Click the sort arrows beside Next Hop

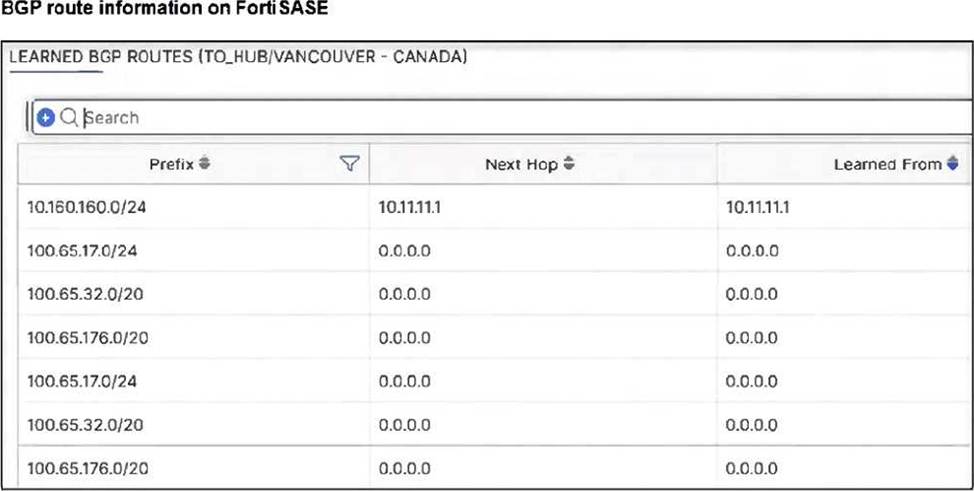[569, 163]
